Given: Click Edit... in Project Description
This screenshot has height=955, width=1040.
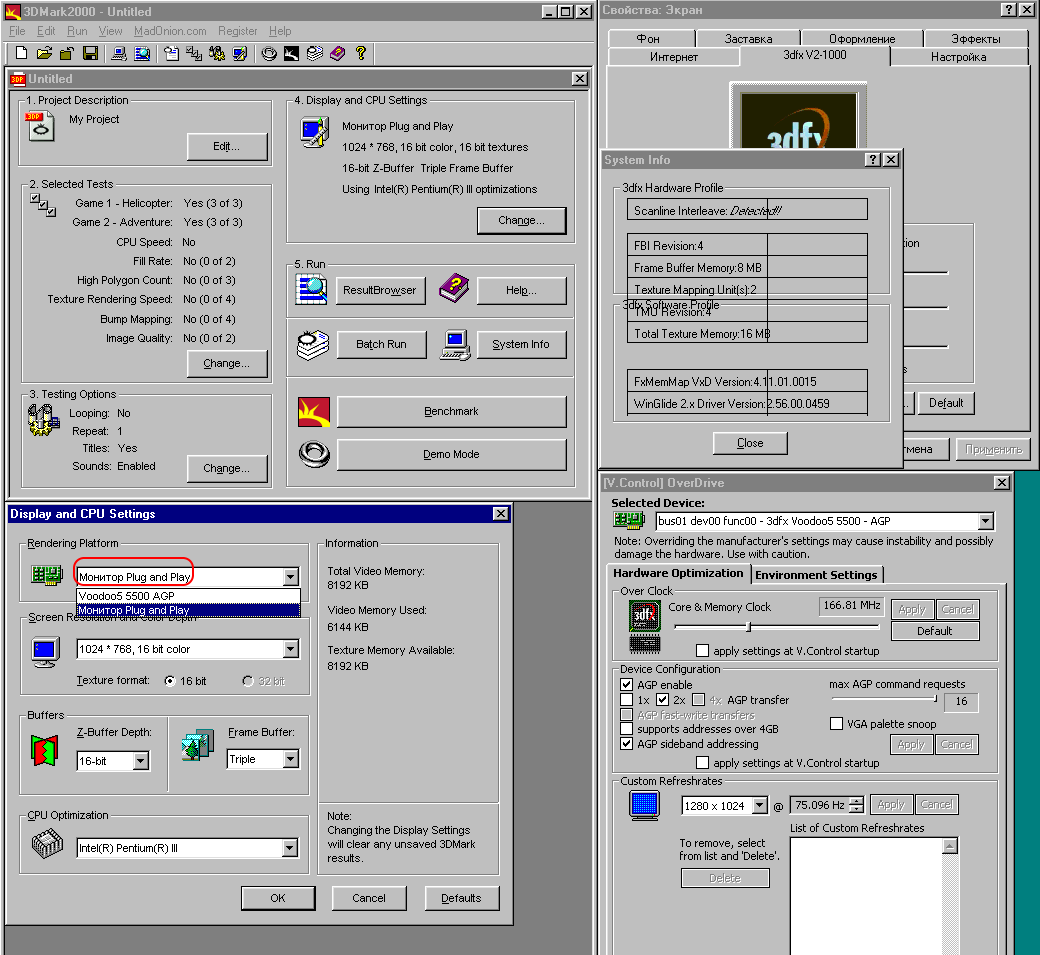Looking at the screenshot, I should click(227, 147).
